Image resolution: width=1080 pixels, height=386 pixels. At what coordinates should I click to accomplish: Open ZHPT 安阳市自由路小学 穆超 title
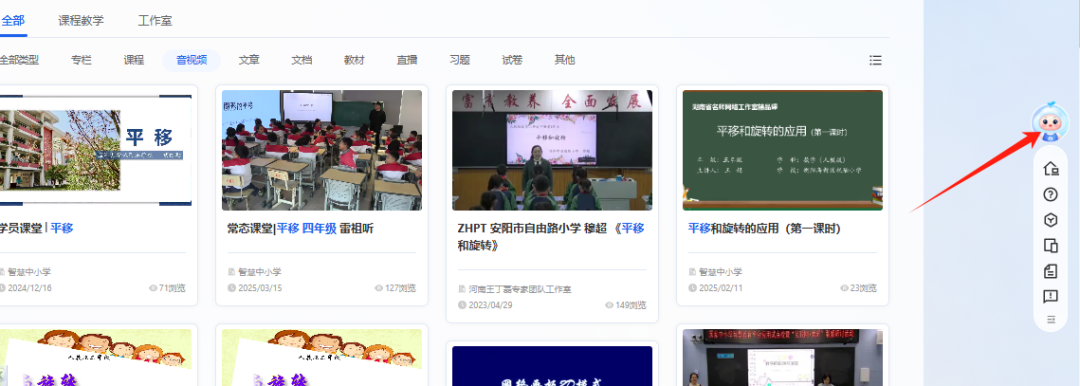551,236
